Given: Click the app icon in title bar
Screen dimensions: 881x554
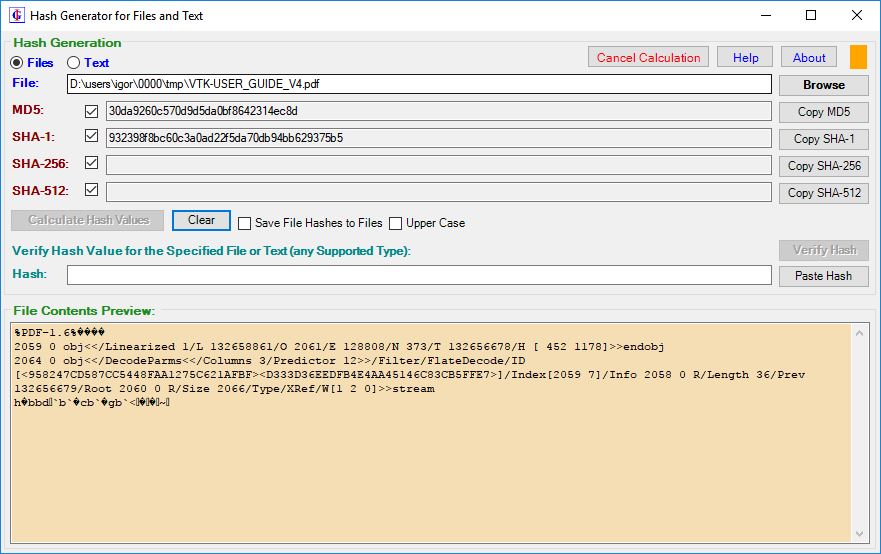Looking at the screenshot, I should click(x=16, y=15).
